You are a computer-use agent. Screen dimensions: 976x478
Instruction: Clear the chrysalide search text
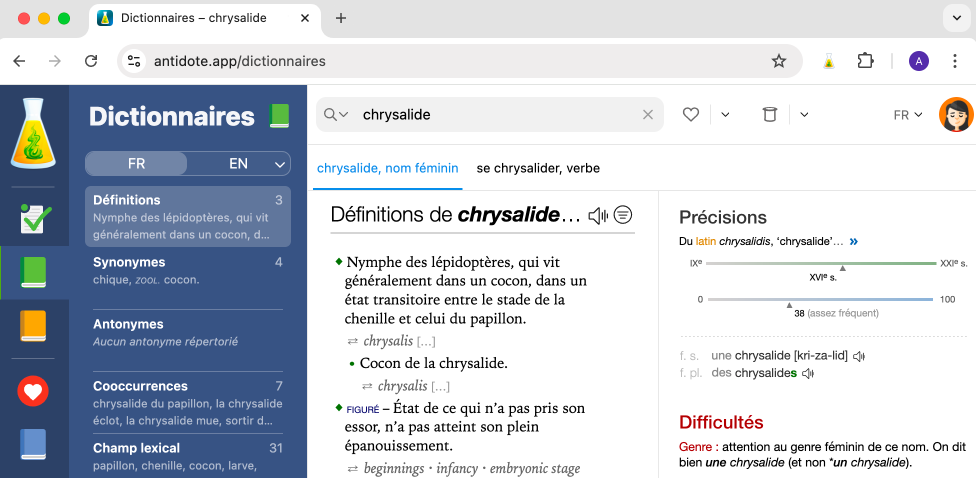648,115
